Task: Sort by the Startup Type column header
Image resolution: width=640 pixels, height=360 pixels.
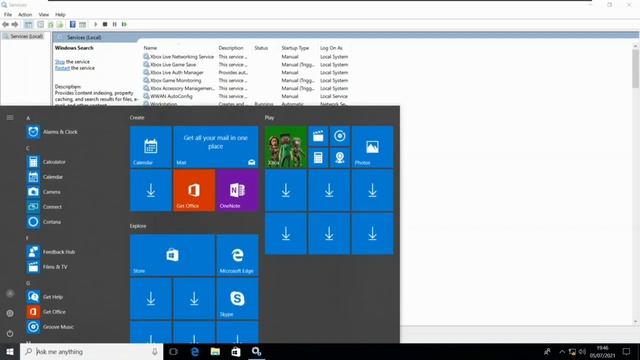Action: pos(295,48)
